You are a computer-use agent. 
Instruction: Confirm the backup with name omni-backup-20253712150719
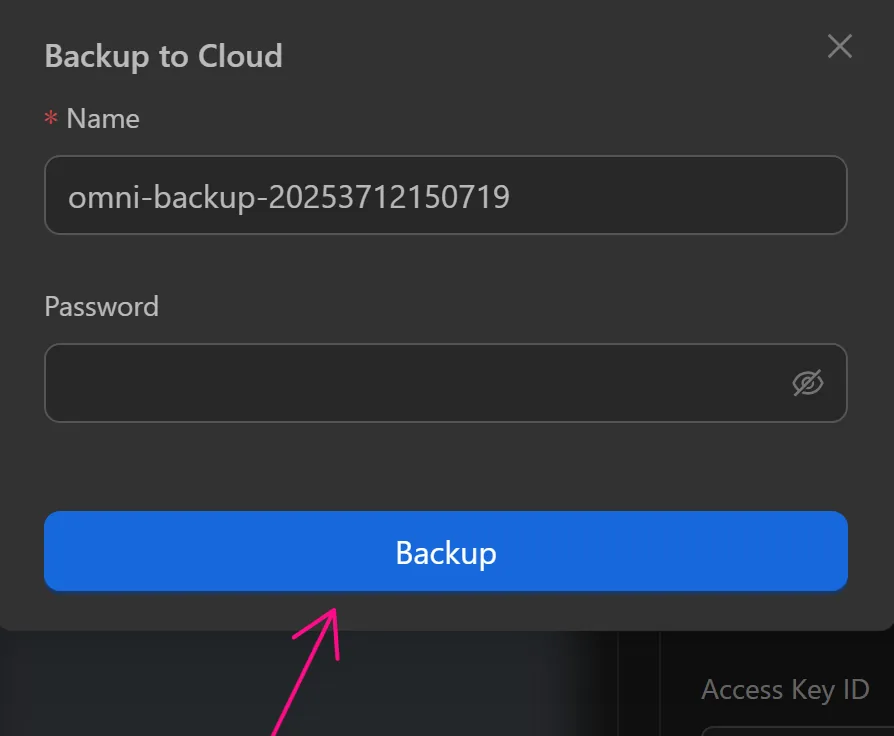(x=445, y=551)
